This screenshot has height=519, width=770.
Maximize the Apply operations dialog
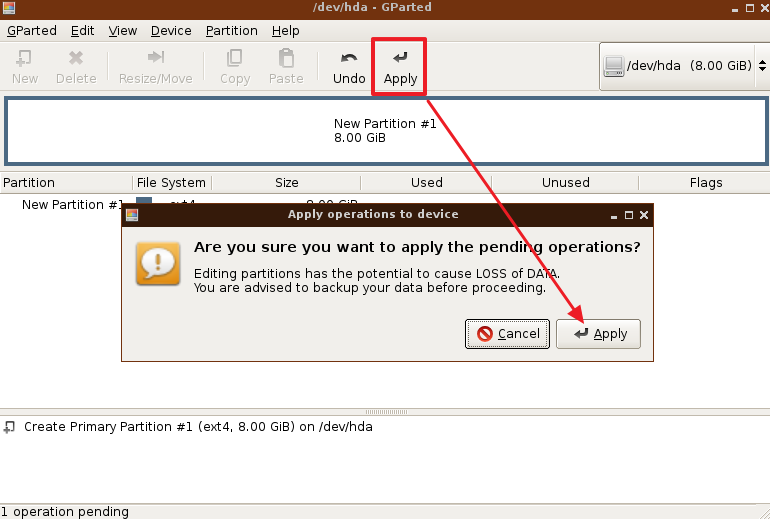629,215
